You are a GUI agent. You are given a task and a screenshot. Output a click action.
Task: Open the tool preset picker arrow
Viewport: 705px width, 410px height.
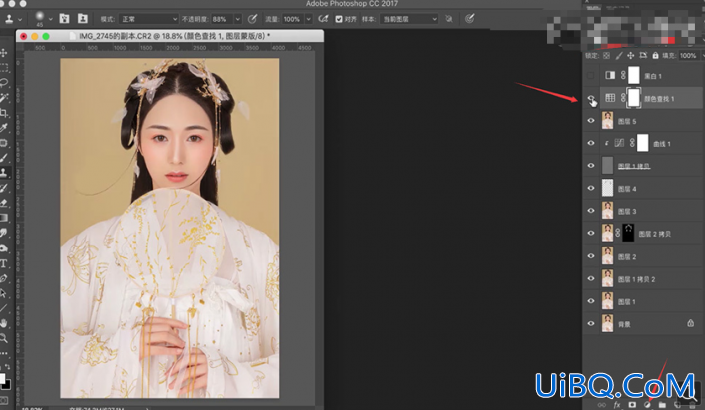(x=20, y=19)
